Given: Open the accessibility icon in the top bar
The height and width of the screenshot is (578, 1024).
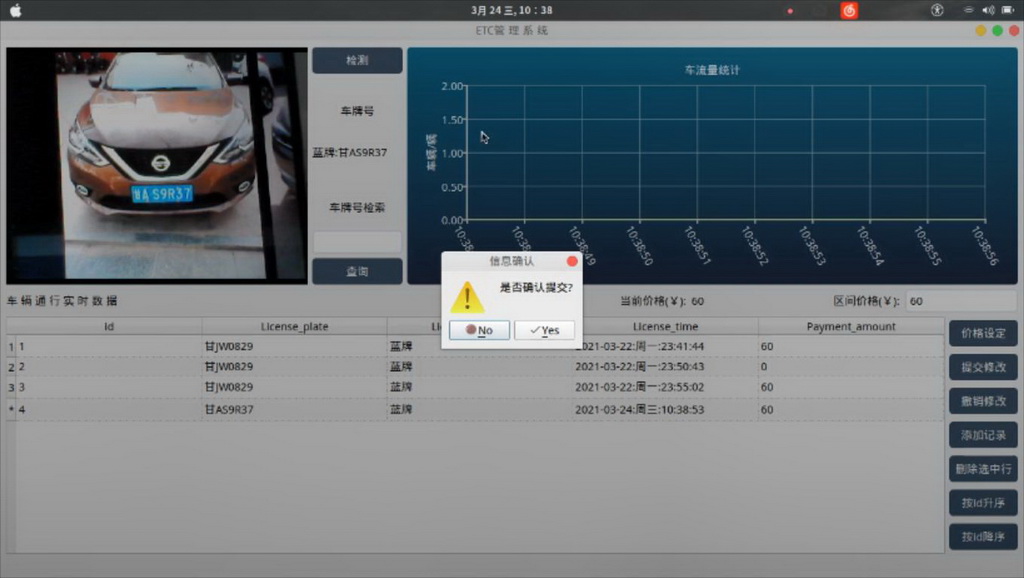Looking at the screenshot, I should [x=937, y=10].
